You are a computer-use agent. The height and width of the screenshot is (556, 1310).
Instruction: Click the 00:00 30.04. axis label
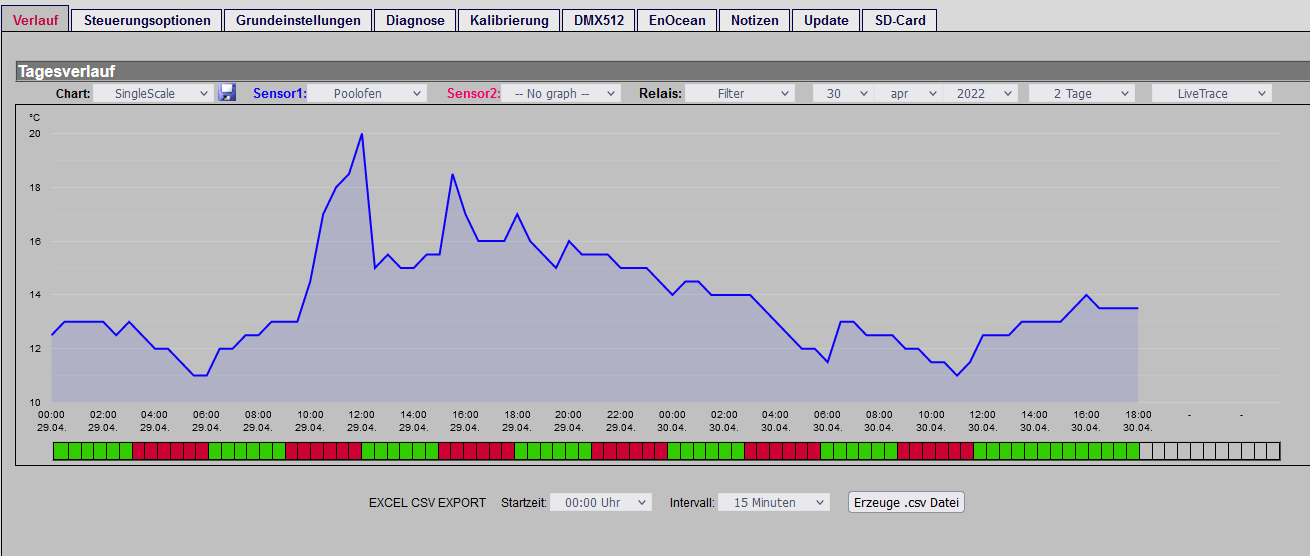(x=672, y=420)
